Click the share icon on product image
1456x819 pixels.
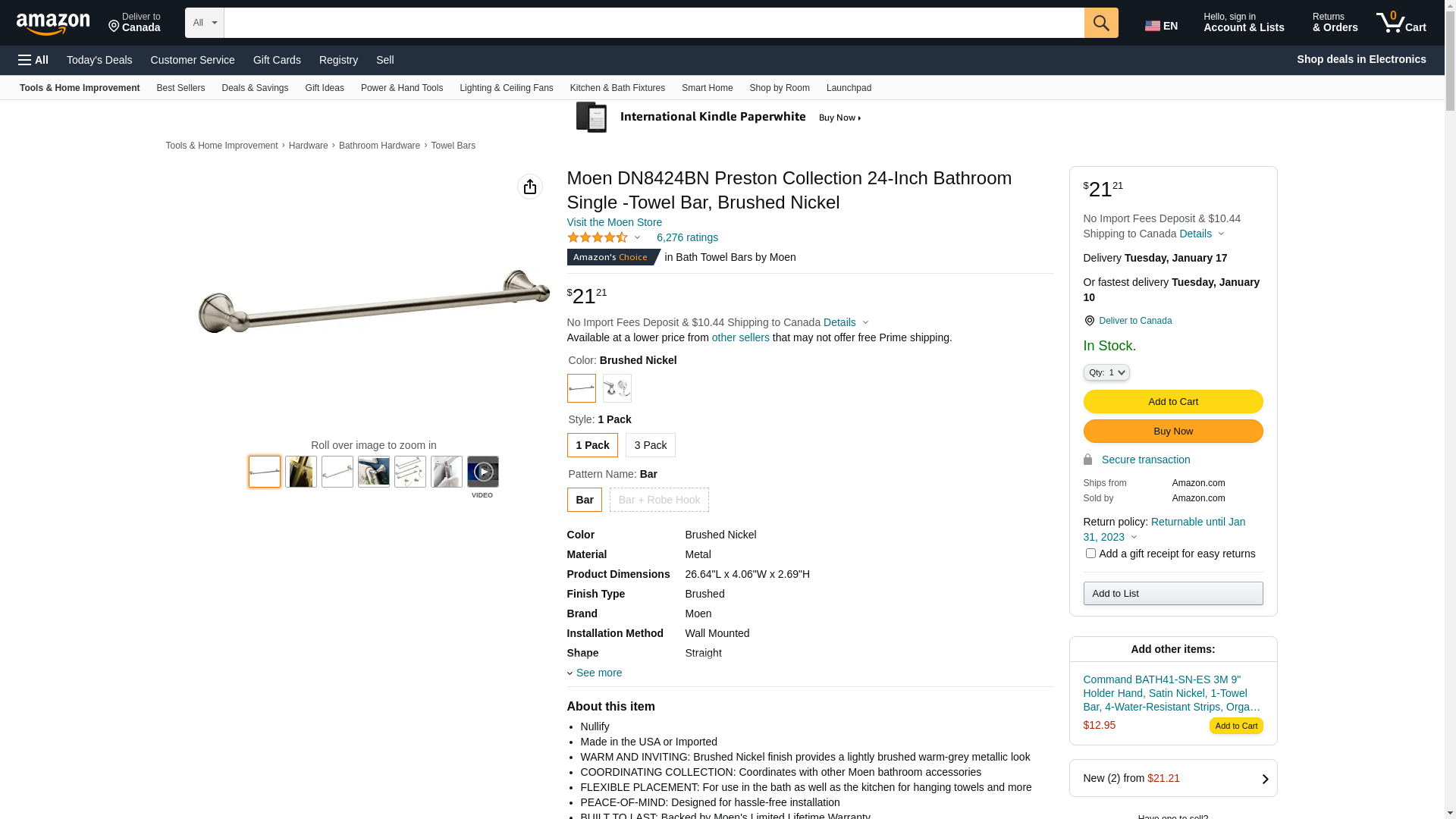click(529, 187)
